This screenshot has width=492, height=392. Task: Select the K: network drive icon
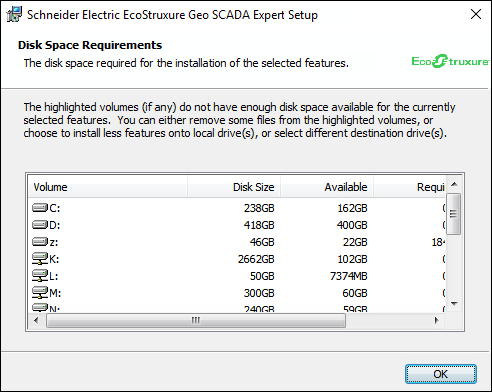tap(40, 259)
